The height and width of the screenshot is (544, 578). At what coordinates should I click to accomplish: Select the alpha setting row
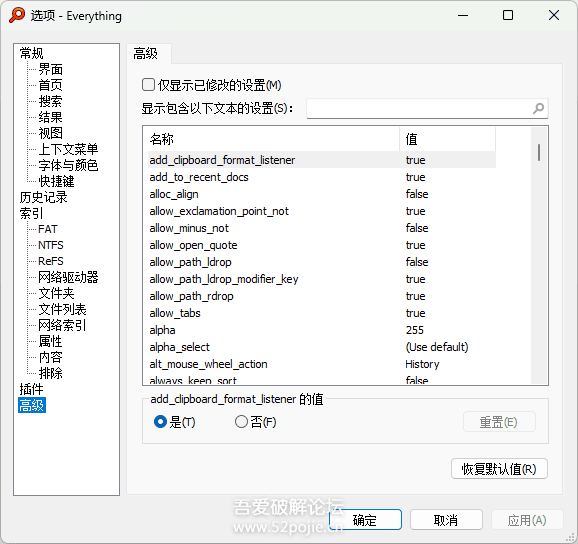[322, 330]
